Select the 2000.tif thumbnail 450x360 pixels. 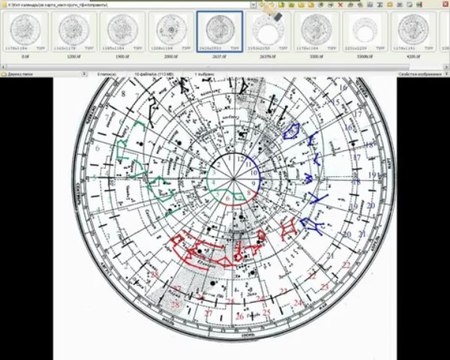coord(171,32)
